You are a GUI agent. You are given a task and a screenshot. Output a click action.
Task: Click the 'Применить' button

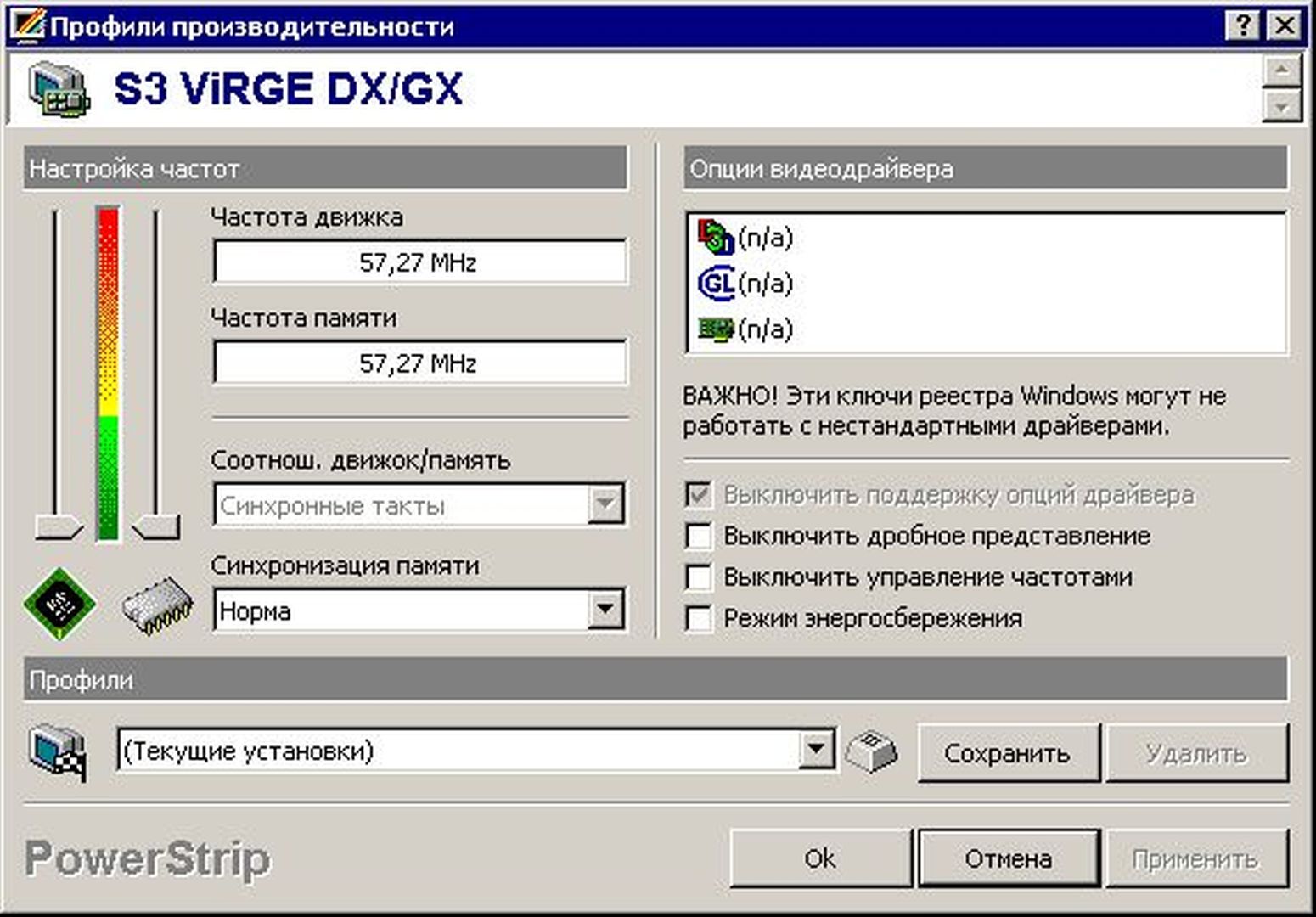1196,858
